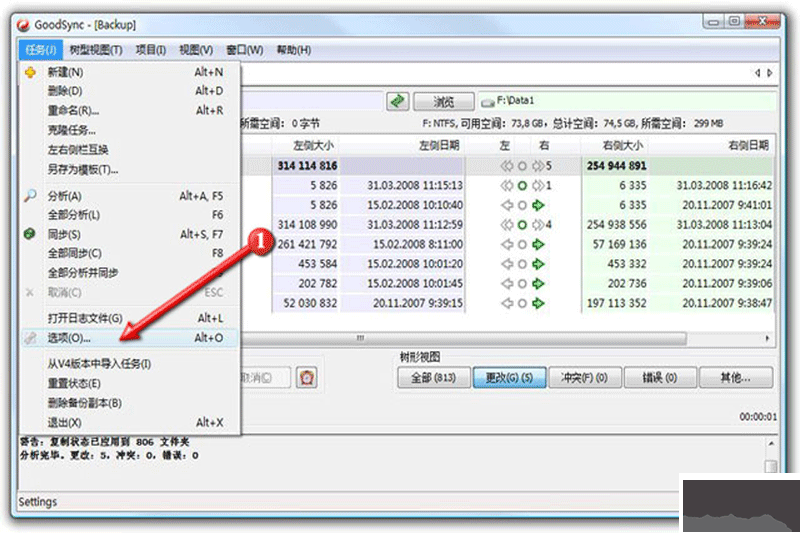Click green right arrow in 202 782 row
This screenshot has width=800, height=533.
point(538,284)
